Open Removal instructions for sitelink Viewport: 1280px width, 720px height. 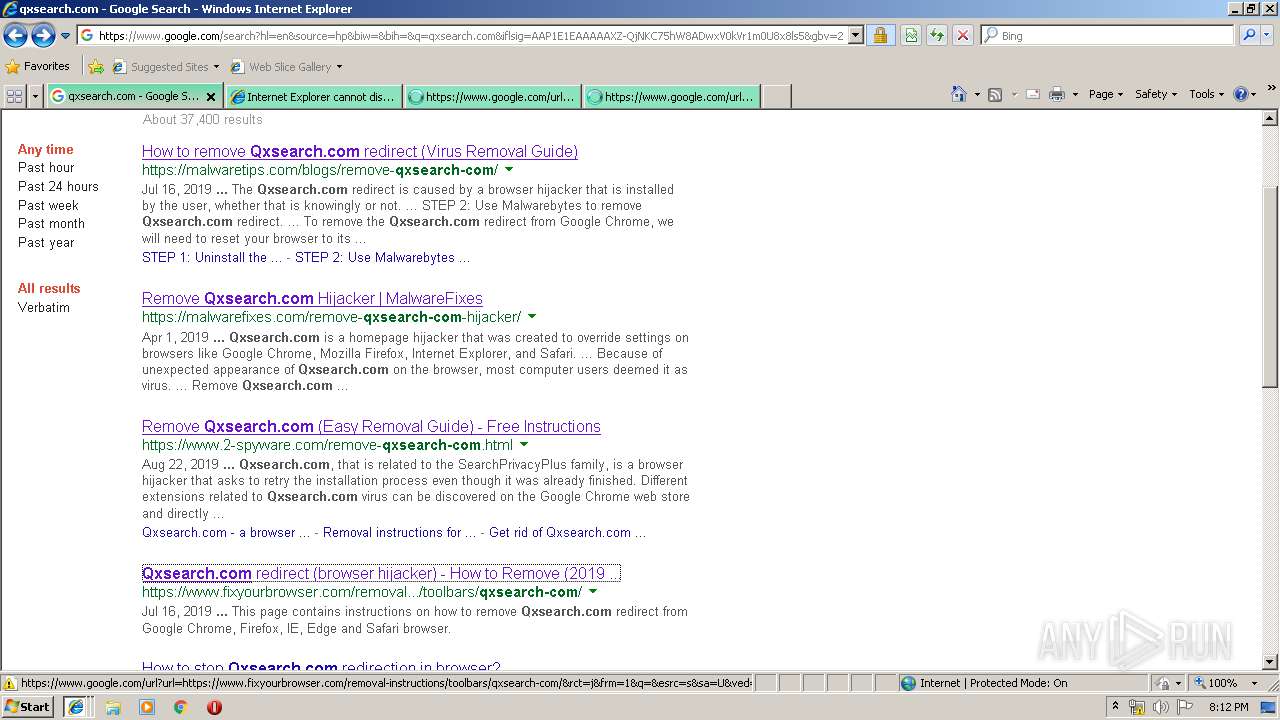400,533
